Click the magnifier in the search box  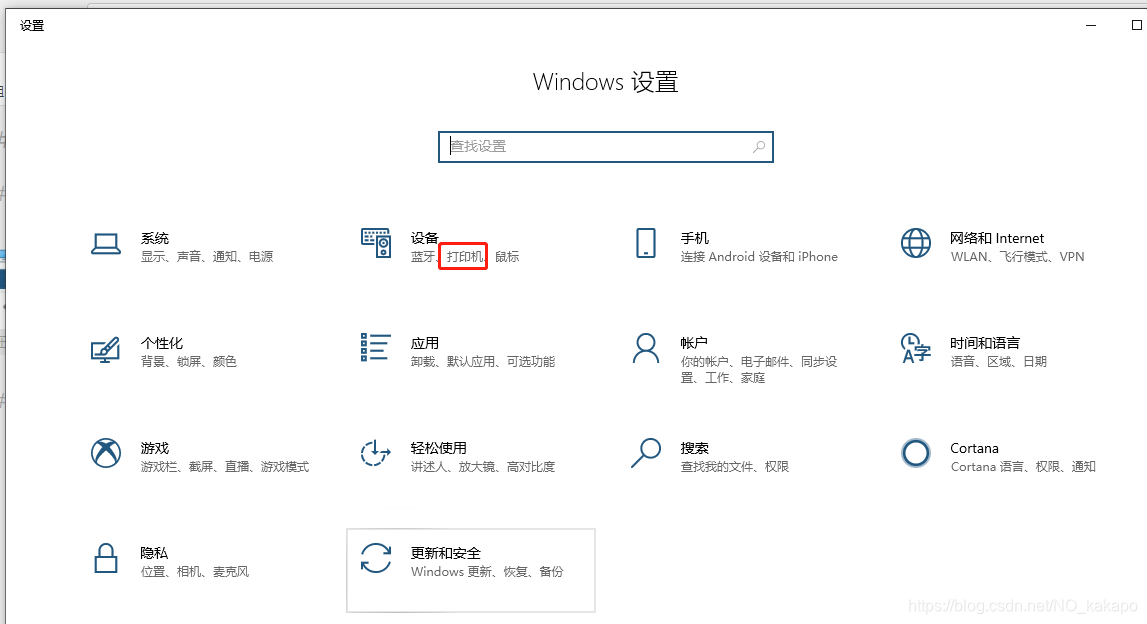(x=759, y=146)
